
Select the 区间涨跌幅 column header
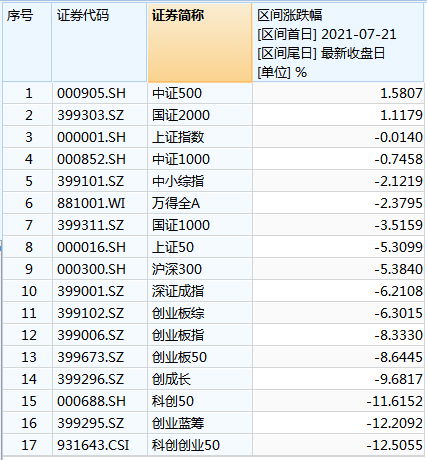[338, 42]
